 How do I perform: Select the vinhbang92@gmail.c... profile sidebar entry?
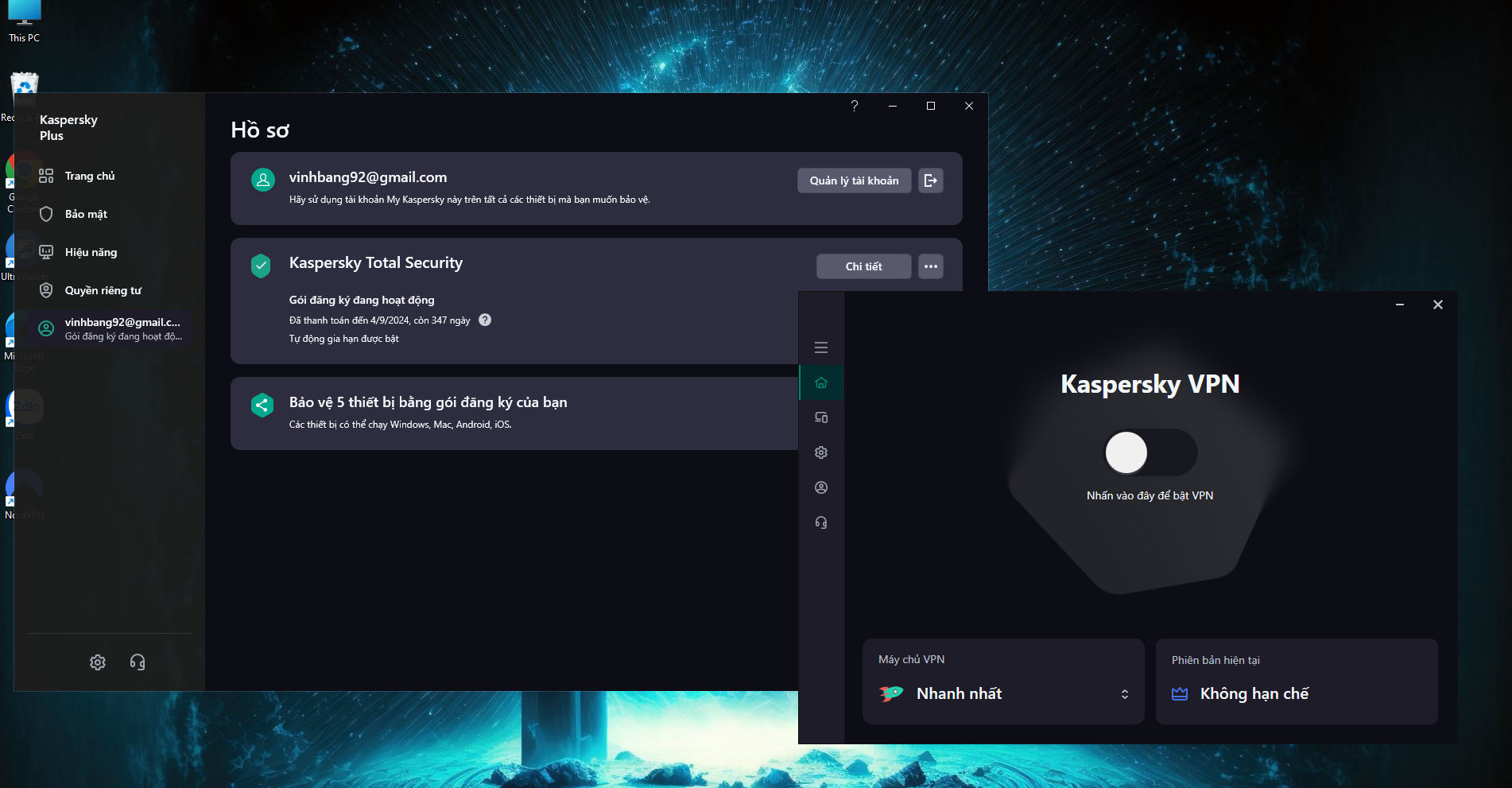[110, 328]
